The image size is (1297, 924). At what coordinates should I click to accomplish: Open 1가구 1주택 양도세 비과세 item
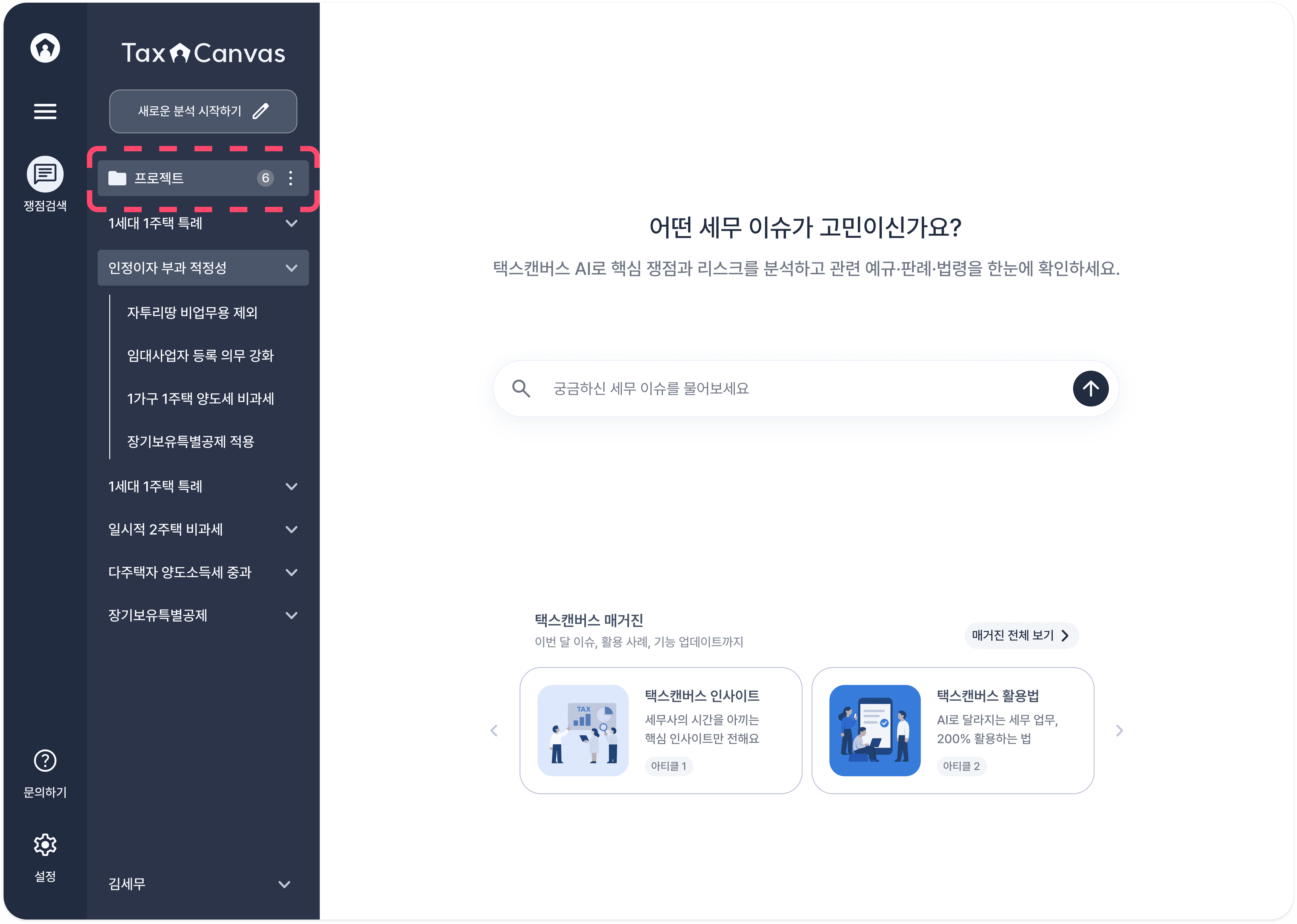click(200, 398)
